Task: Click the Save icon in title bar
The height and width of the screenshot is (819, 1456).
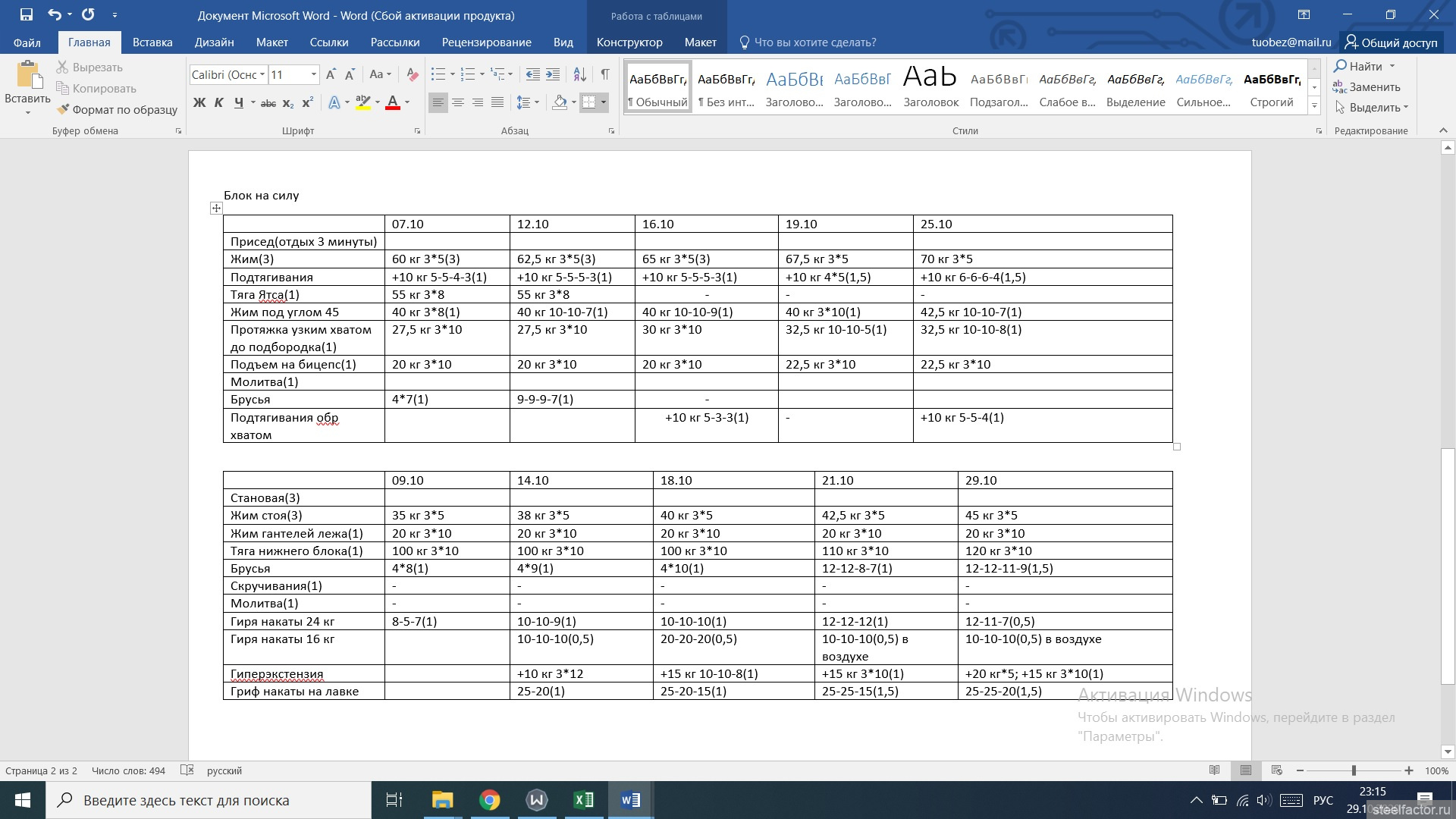Action: [27, 14]
